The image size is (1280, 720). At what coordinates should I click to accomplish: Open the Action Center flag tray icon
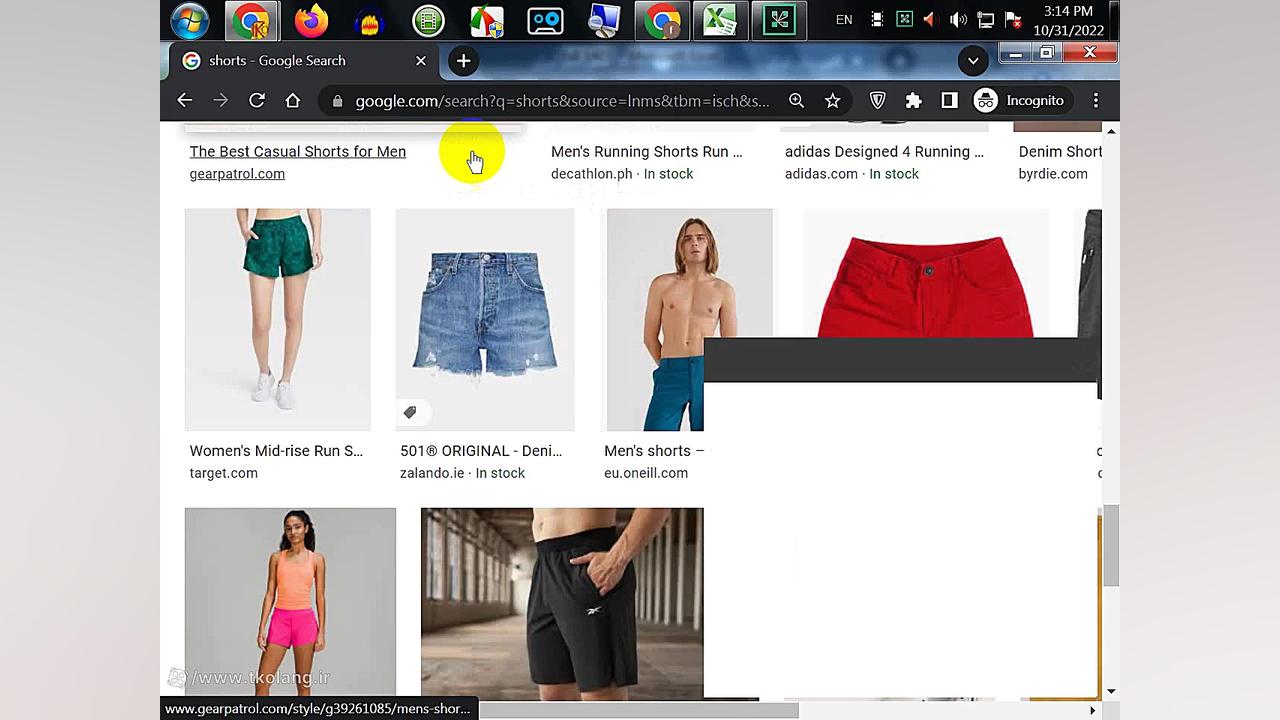point(1012,20)
